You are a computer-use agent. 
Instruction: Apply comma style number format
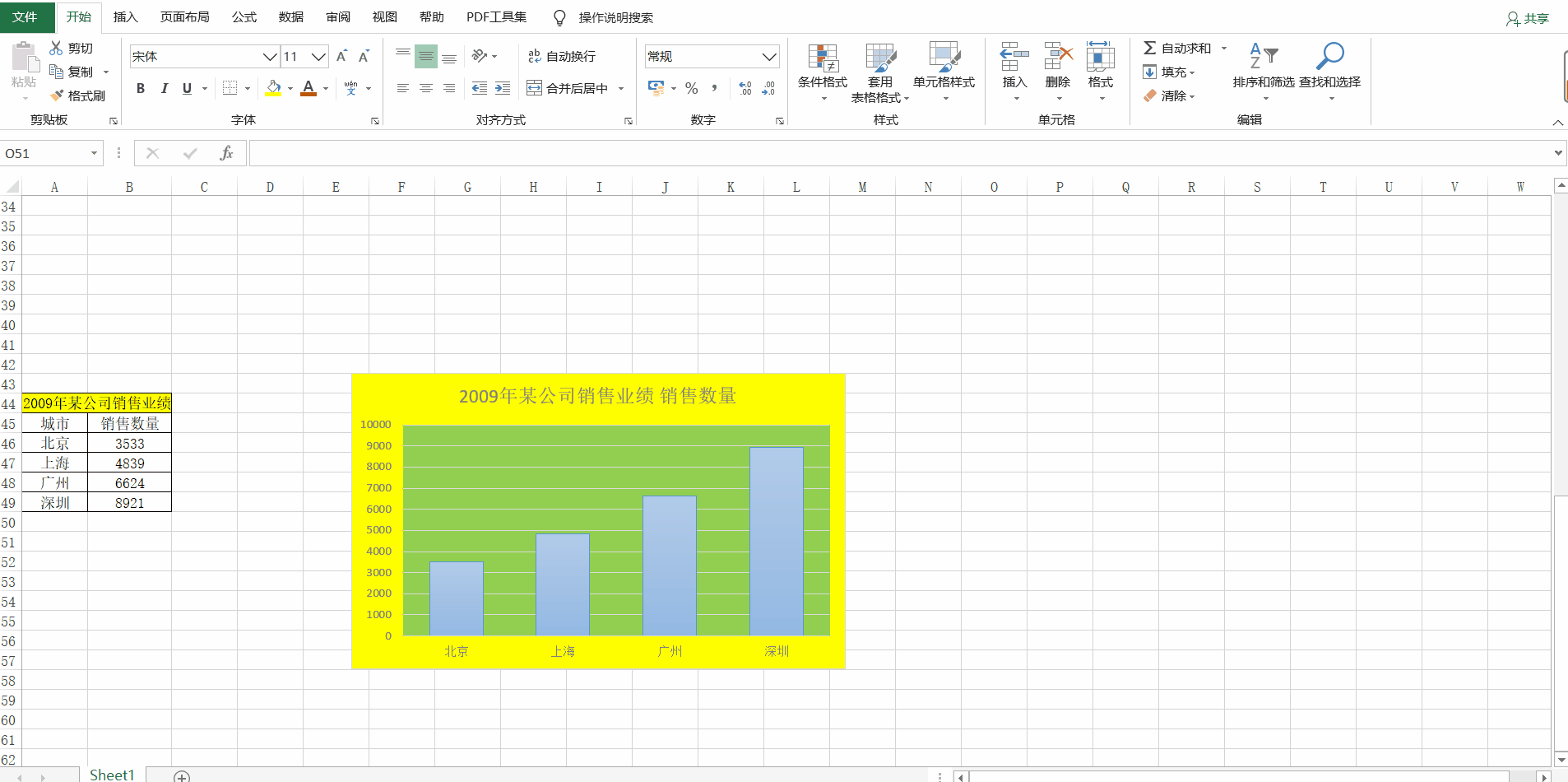[714, 88]
